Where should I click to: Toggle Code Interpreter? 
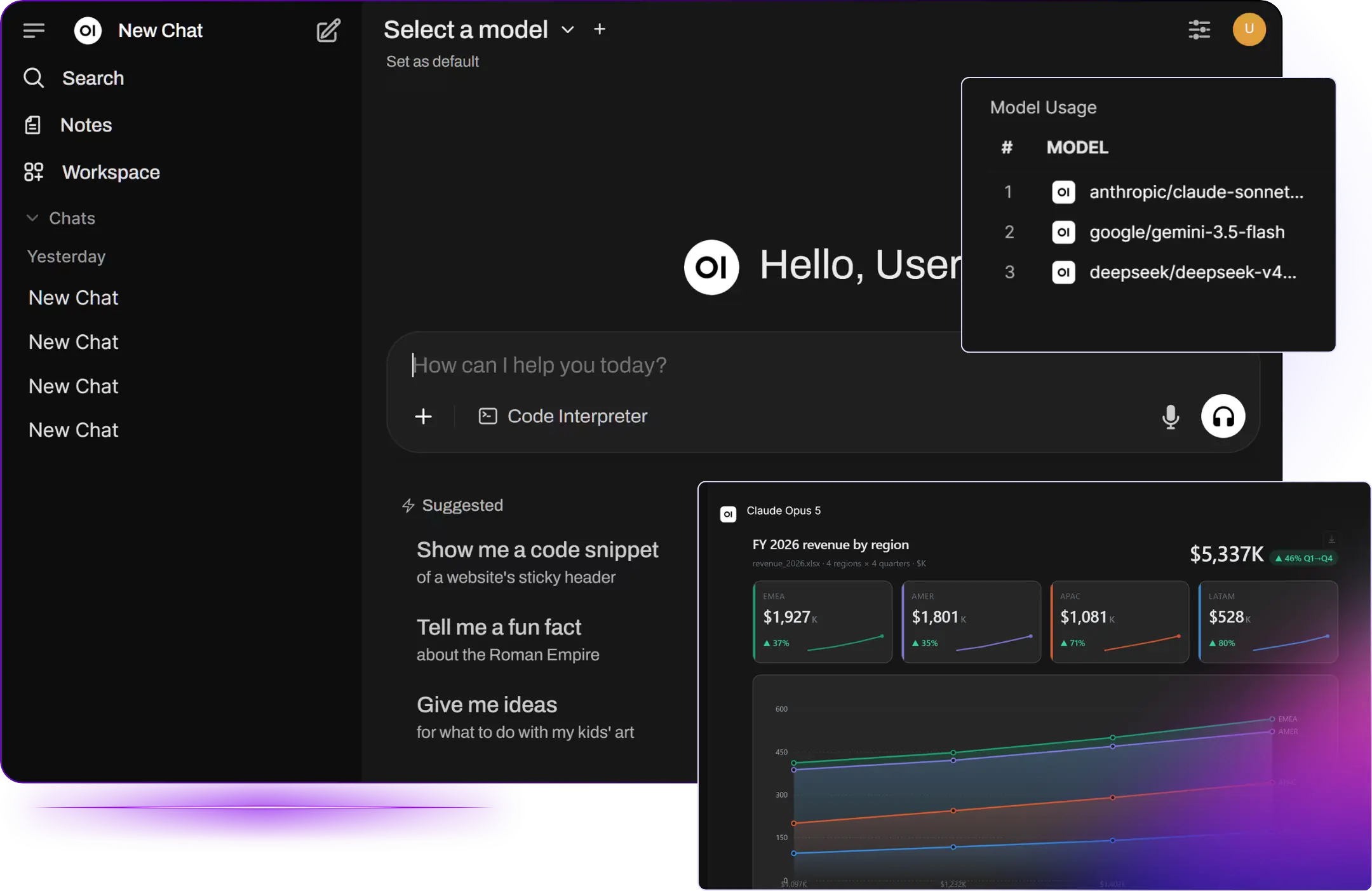click(563, 416)
